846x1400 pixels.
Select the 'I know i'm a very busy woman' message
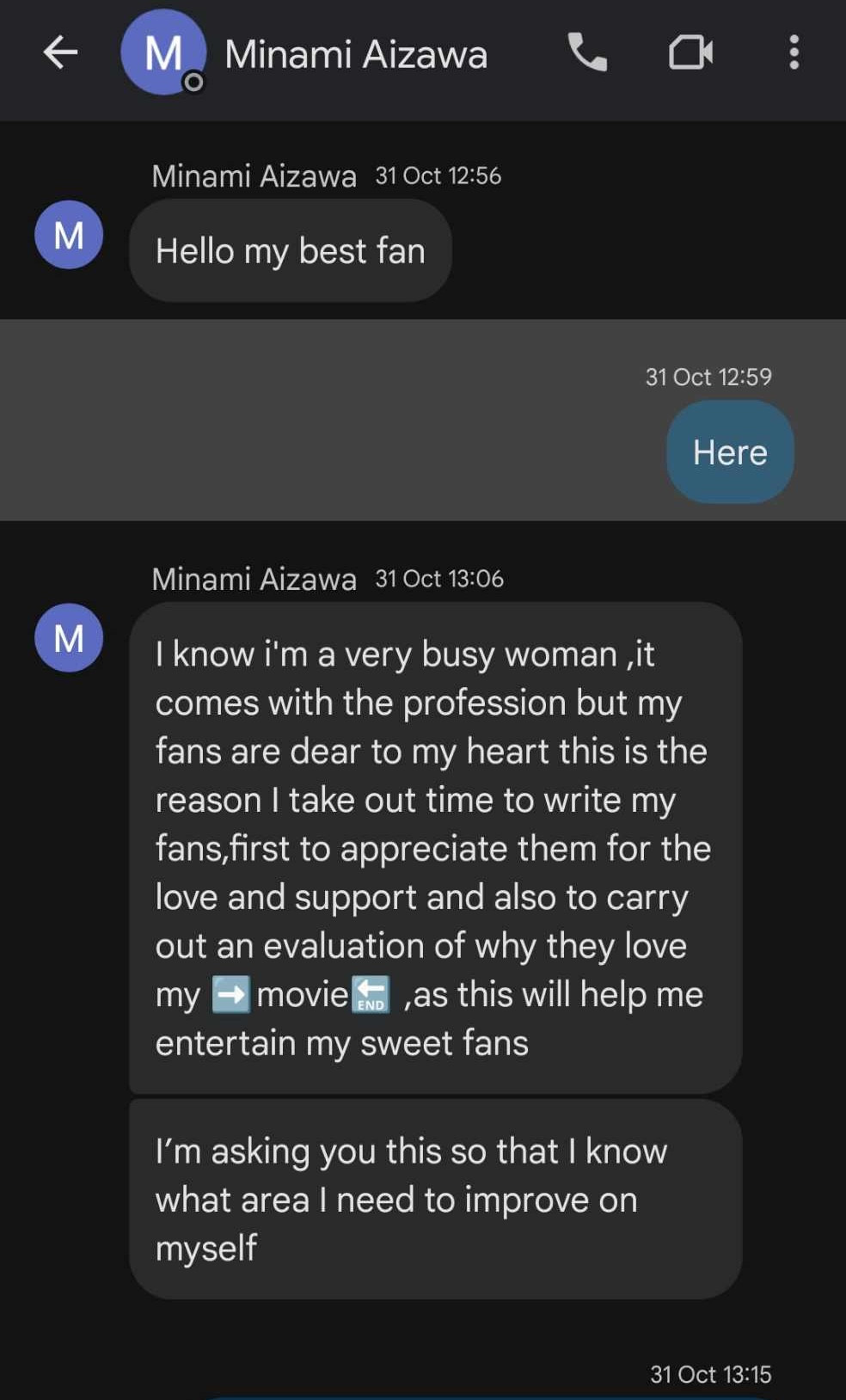point(434,847)
